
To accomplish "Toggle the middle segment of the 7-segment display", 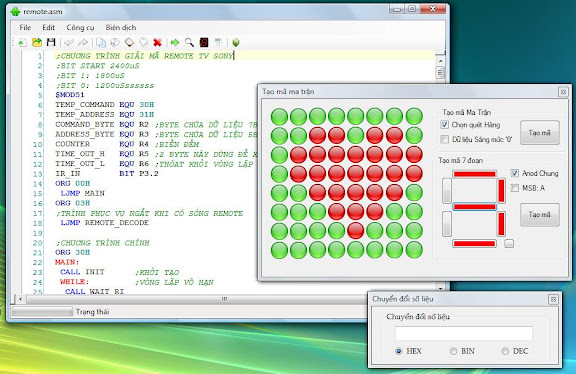I will coord(474,207).
